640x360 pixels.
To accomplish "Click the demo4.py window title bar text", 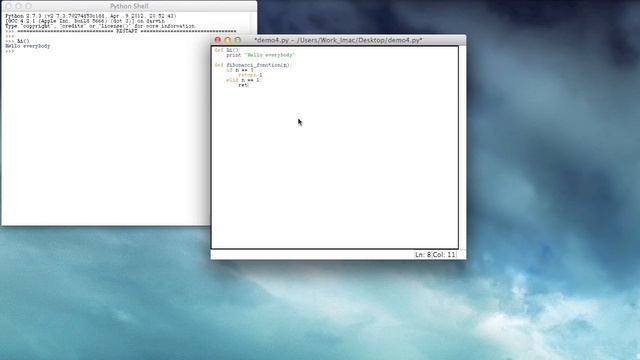I will pos(338,40).
